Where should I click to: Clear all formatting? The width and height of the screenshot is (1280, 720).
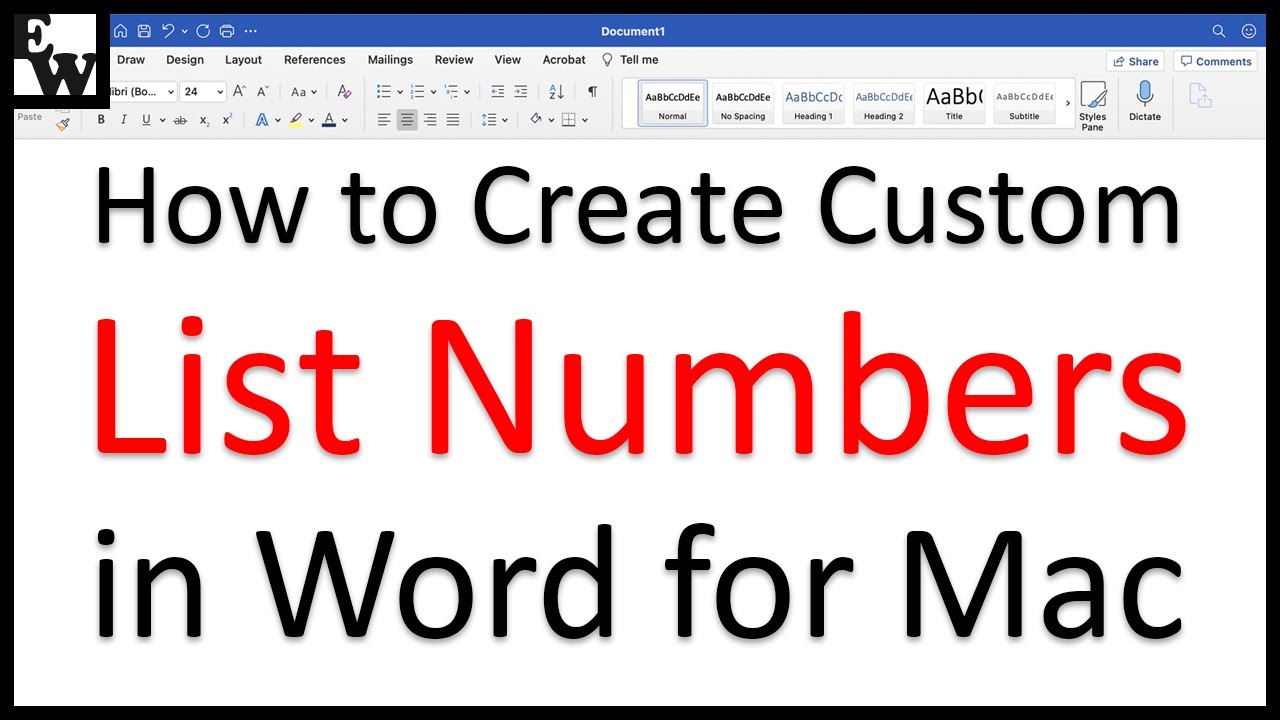344,92
